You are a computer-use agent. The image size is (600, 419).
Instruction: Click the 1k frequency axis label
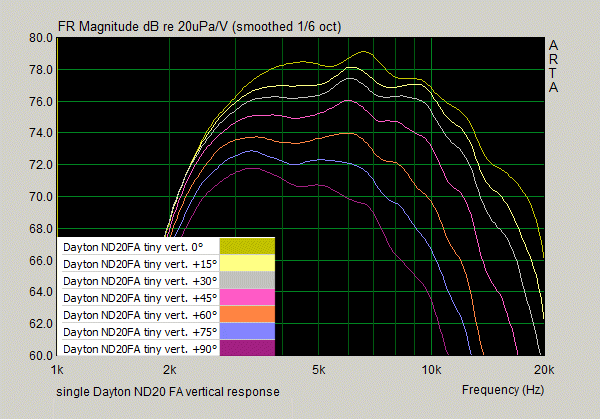(57, 370)
